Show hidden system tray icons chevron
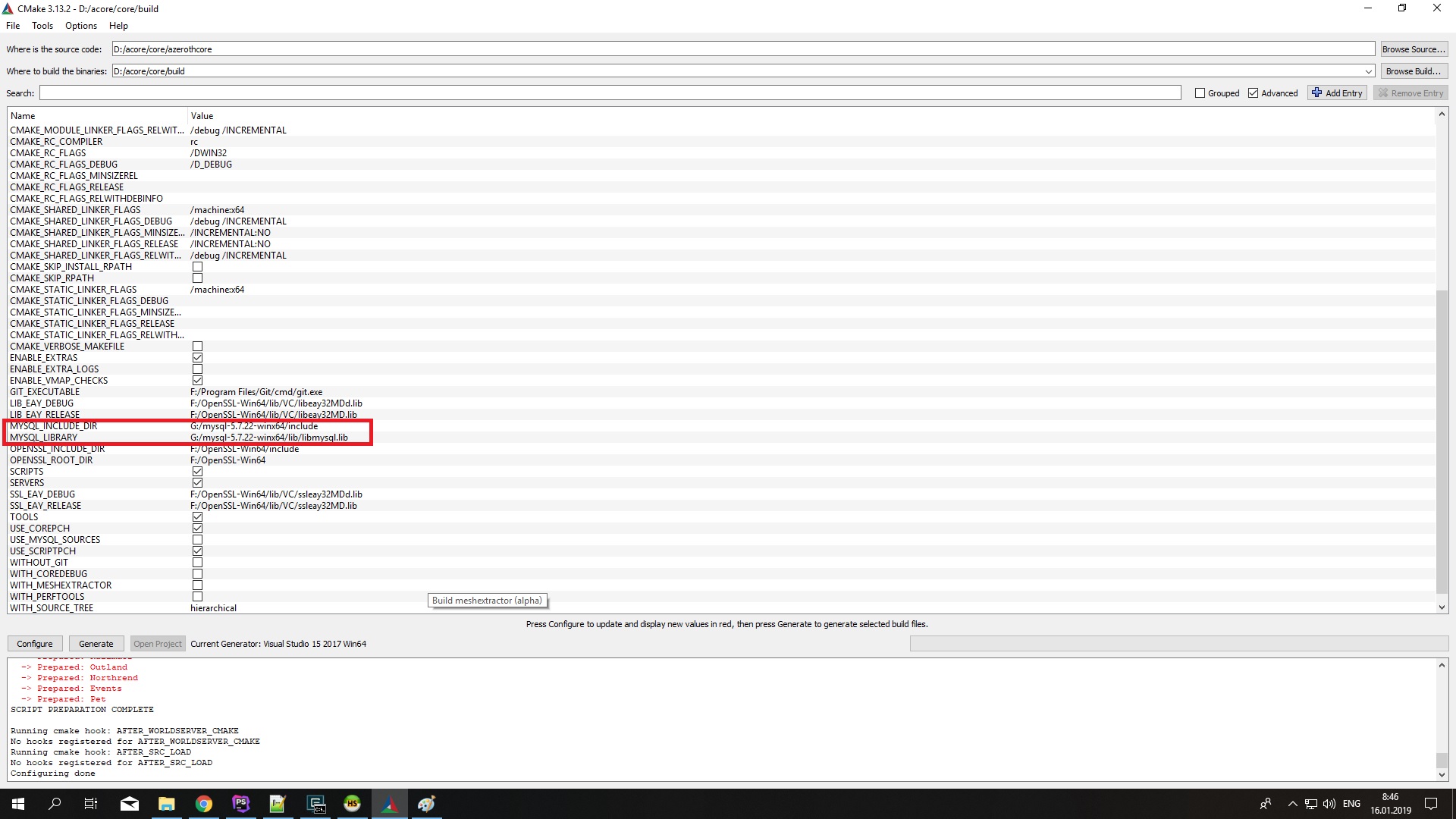This screenshot has height=819, width=1456. point(1292,804)
